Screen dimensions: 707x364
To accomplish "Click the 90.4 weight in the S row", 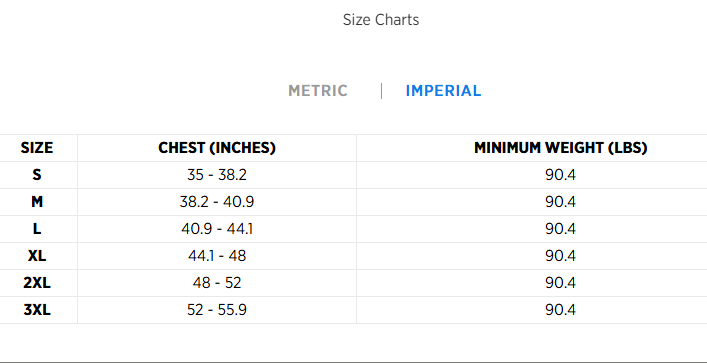I will [x=560, y=175].
